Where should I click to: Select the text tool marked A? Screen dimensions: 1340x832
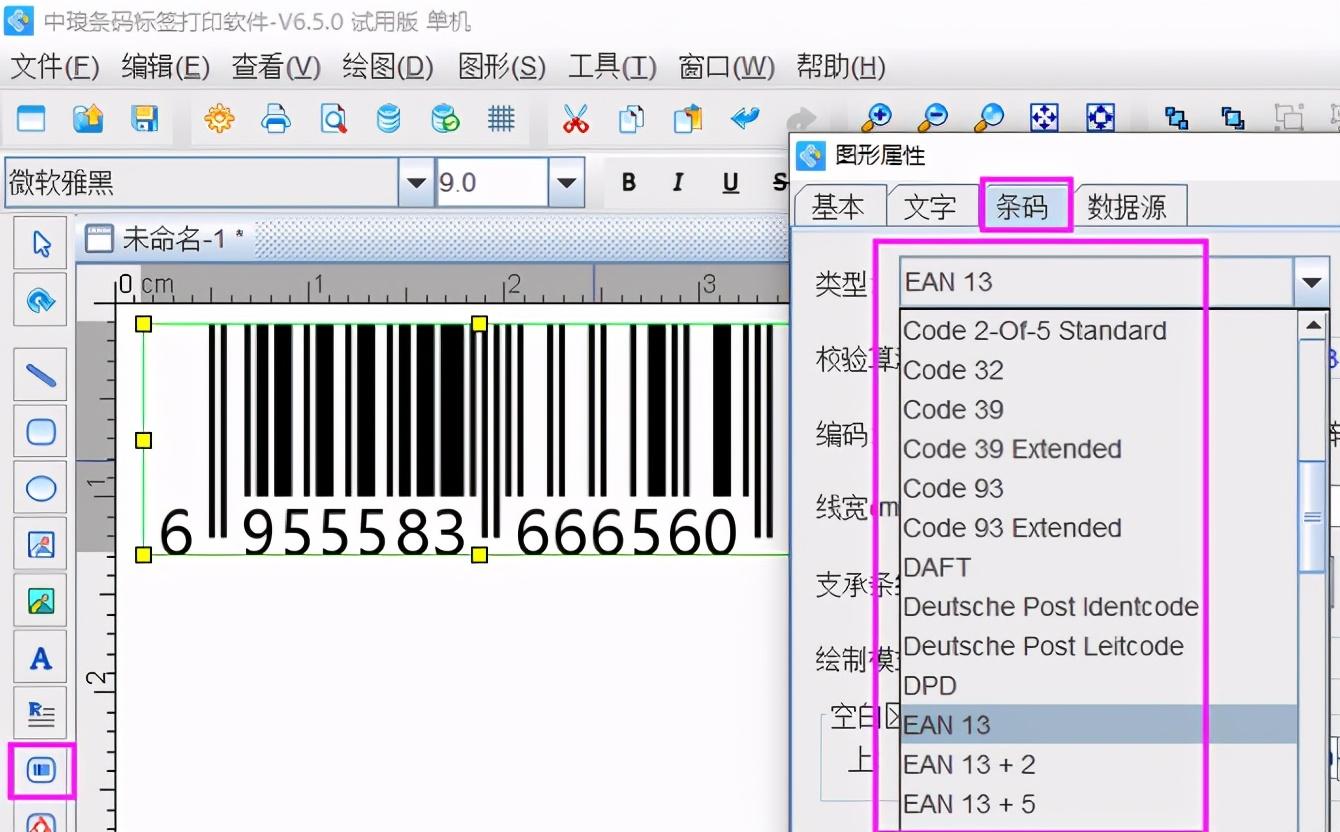40,657
